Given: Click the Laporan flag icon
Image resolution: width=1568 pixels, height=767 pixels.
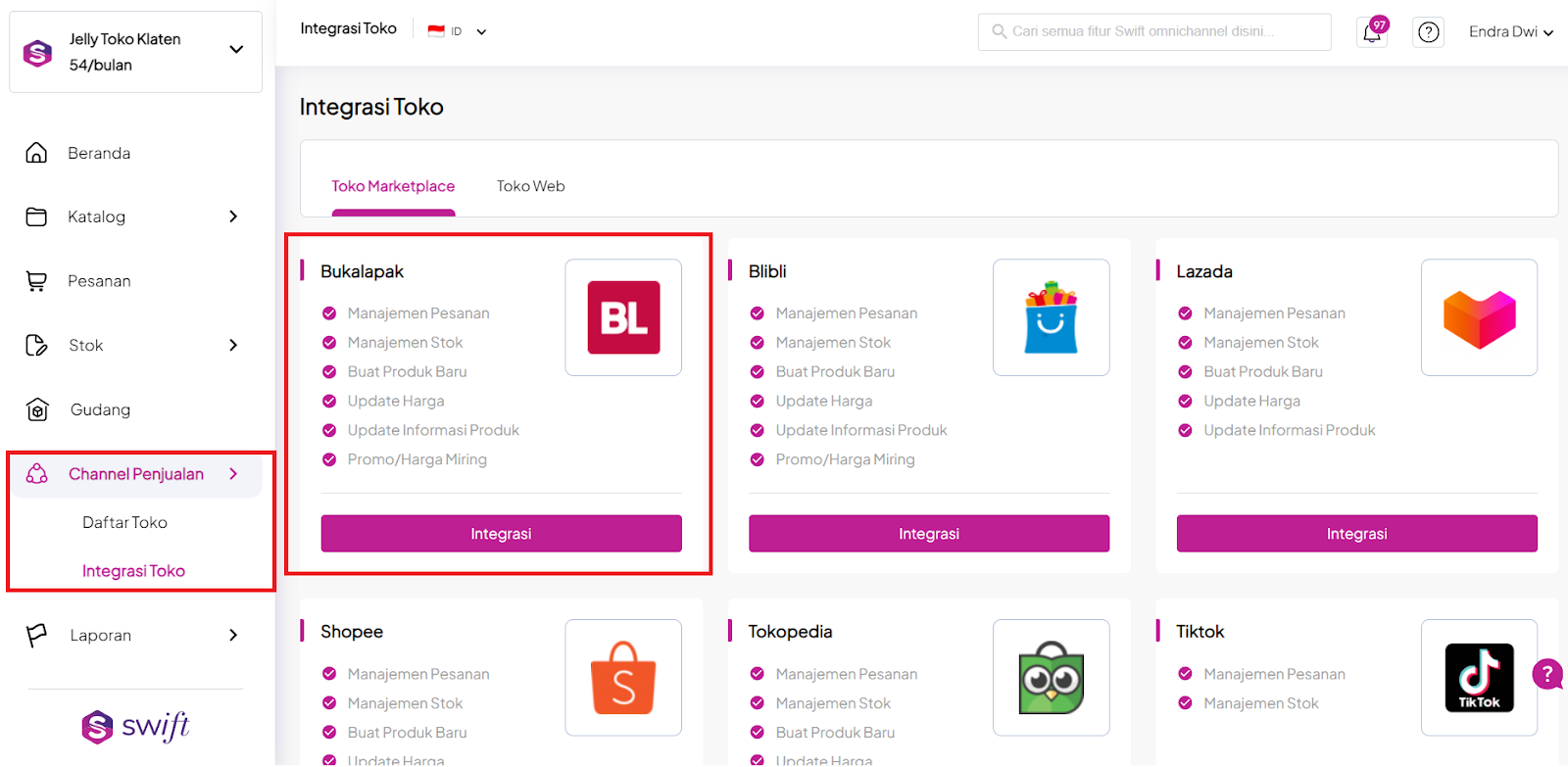Looking at the screenshot, I should coord(36,636).
